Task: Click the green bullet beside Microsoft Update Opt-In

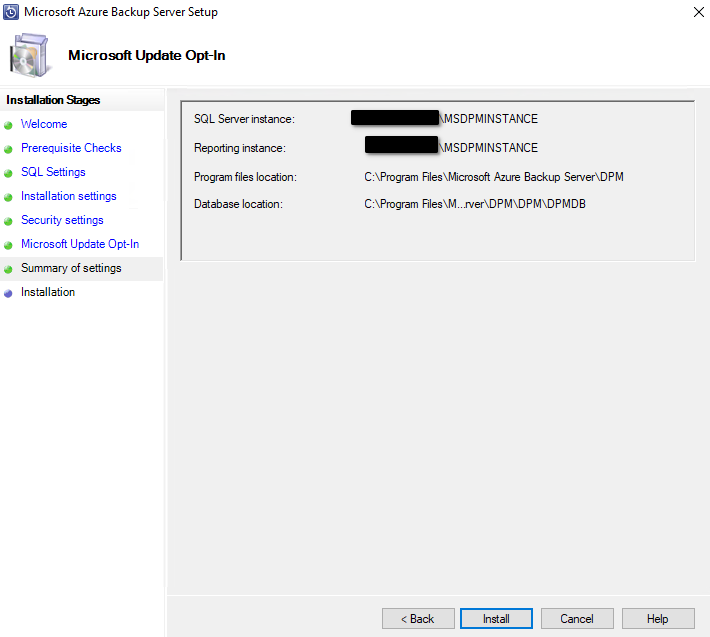Action: [8, 245]
